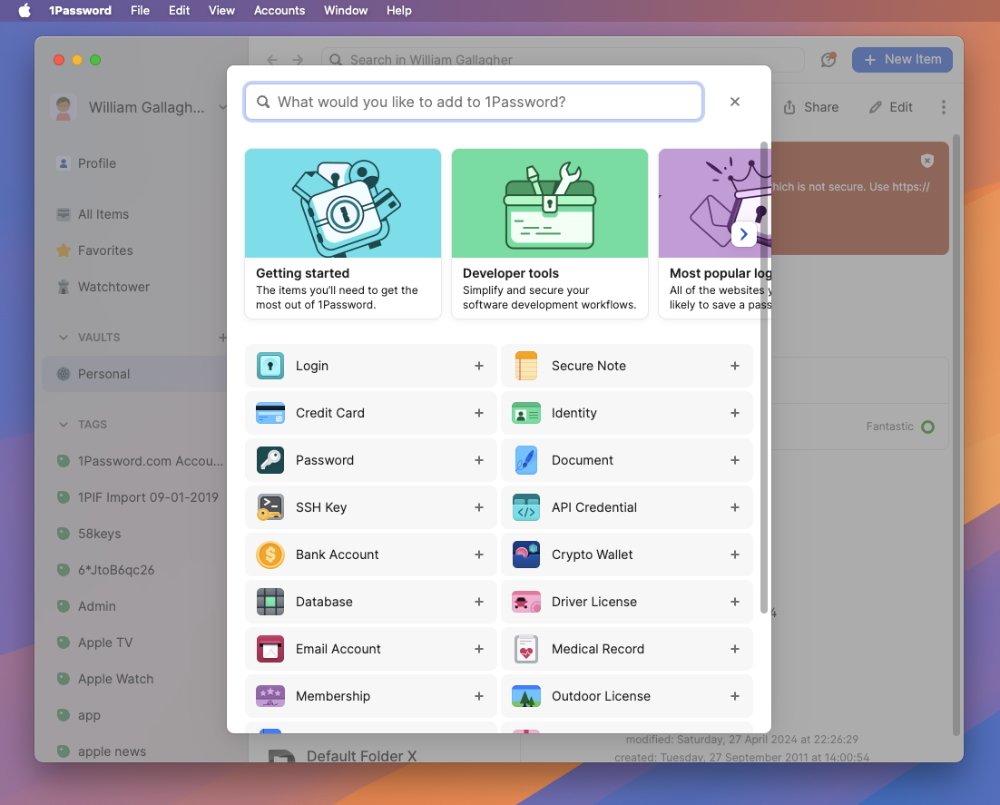Open the notification icon beside New Item
1000x805 pixels.
tap(828, 59)
